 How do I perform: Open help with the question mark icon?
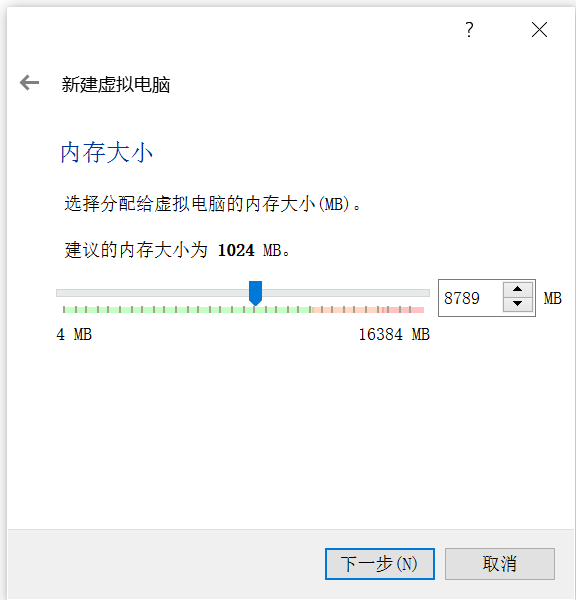click(x=469, y=29)
